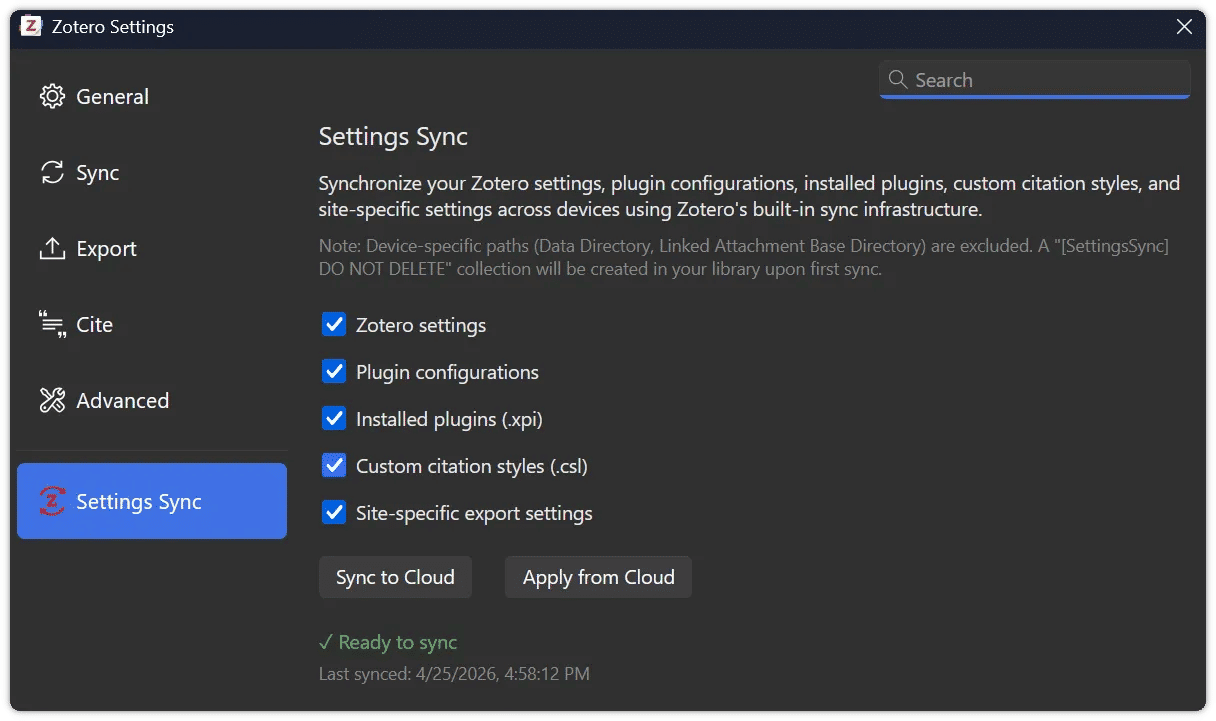Click the red Settings Sync icon

(x=52, y=501)
